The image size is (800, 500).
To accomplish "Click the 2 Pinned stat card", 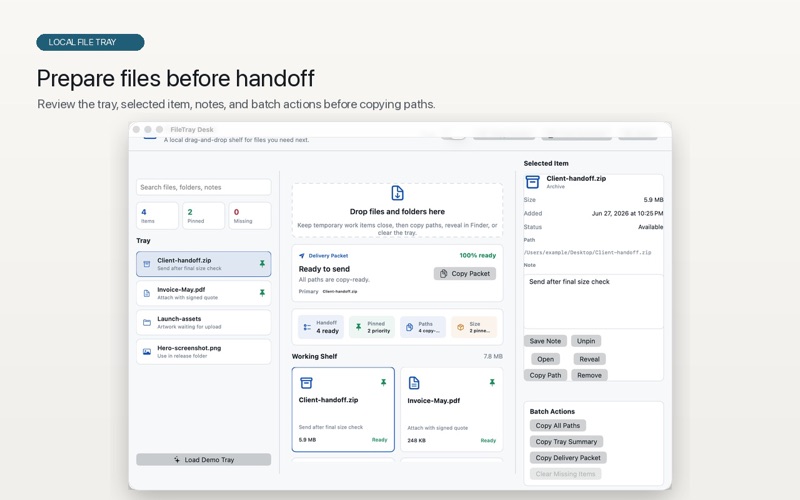I will click(x=204, y=216).
